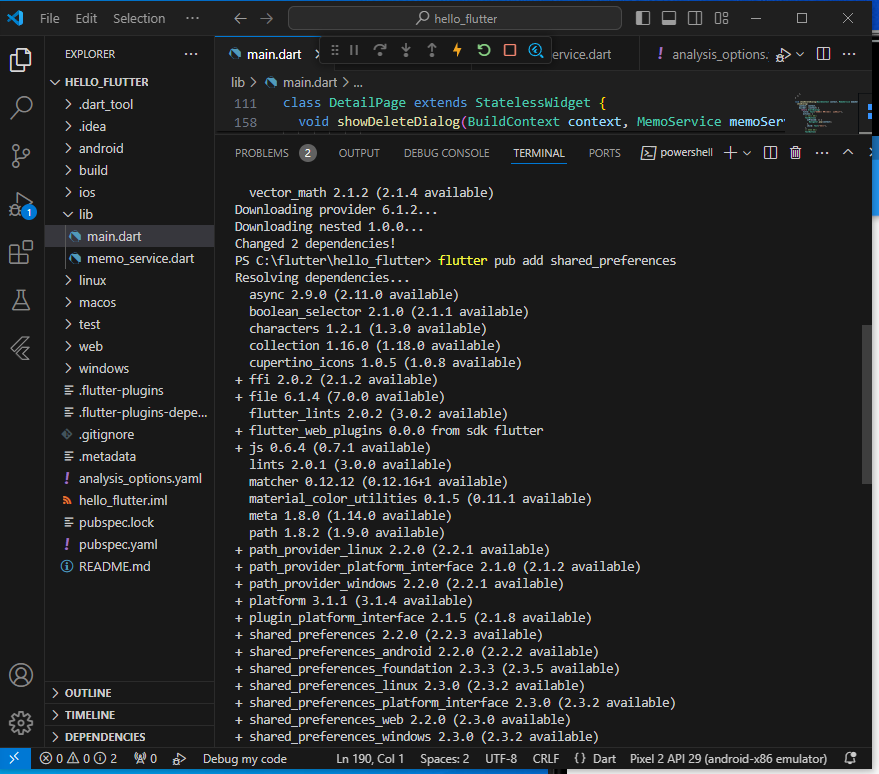Open the Customize Layout control
This screenshot has width=879, height=774.
point(721,18)
